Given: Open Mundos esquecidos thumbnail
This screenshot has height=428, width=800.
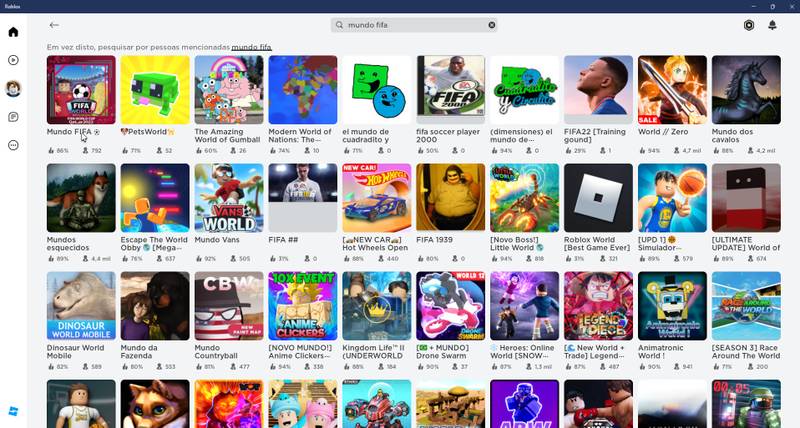Looking at the screenshot, I should point(81,198).
